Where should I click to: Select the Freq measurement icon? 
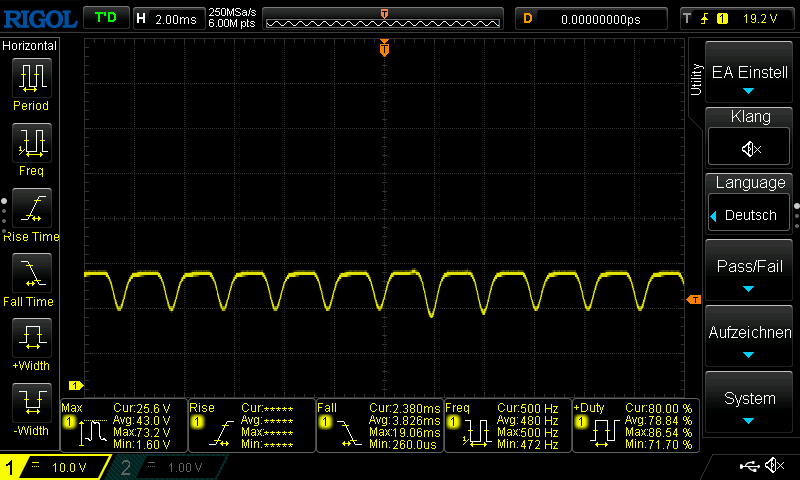[32, 143]
